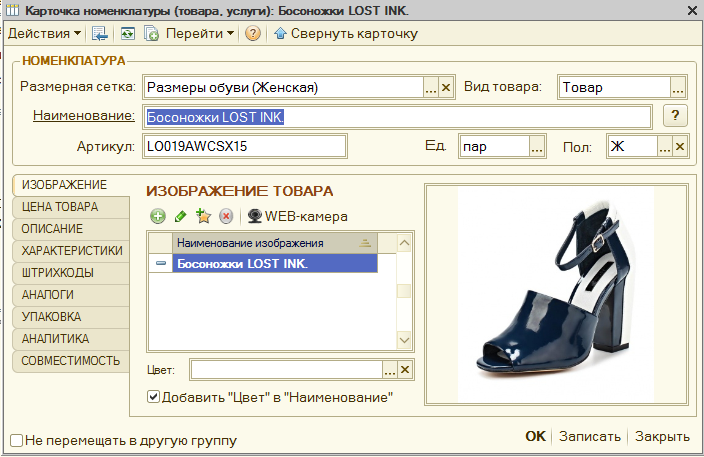Image resolution: width=704 pixels, height=457 pixels.
Task: Switch to the ХАРАКТЕРИСТИКИ tab
Action: point(71,250)
